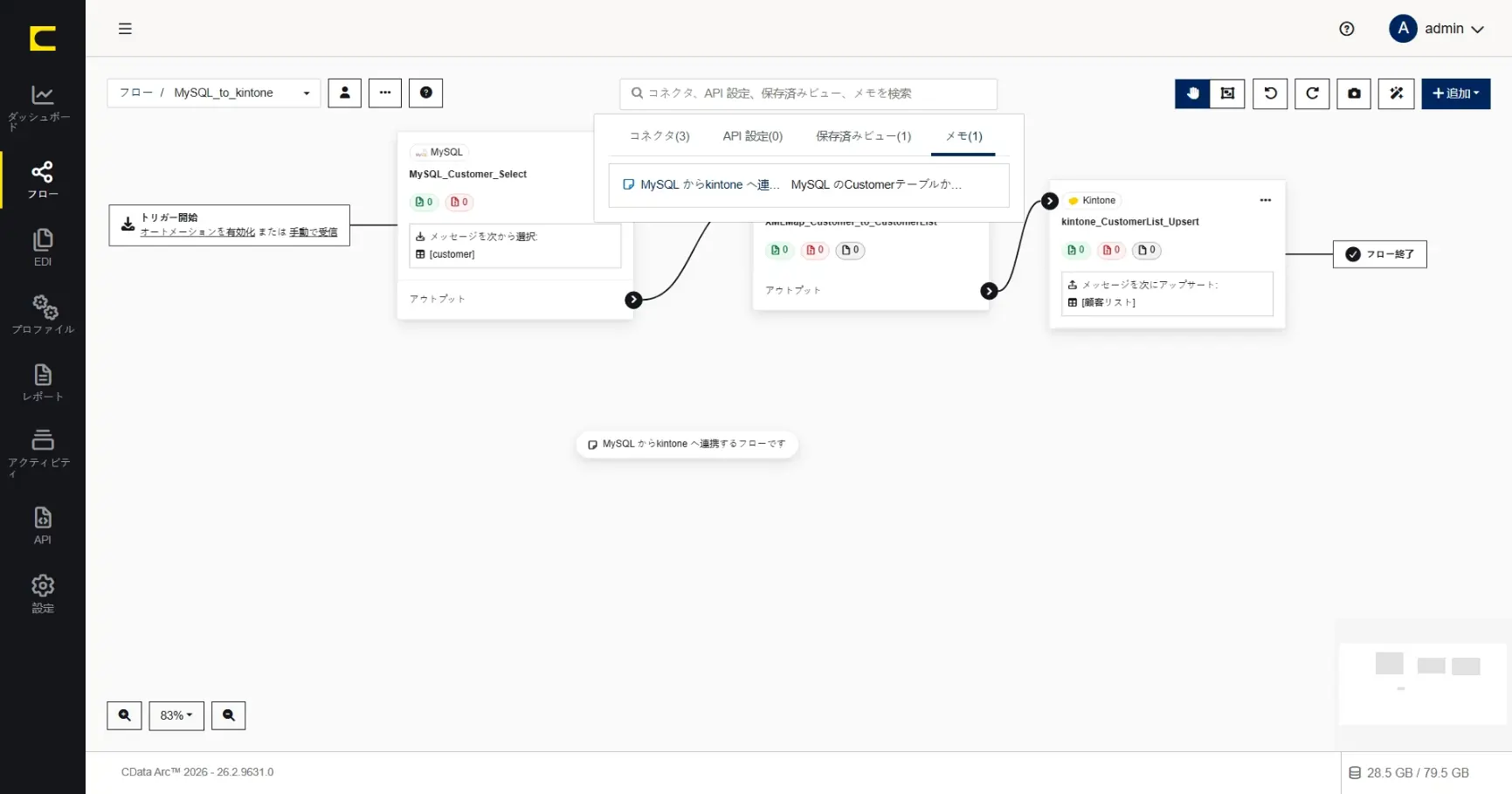Toggle the hamburger navigation menu
The image size is (1512, 794).
[x=125, y=29]
